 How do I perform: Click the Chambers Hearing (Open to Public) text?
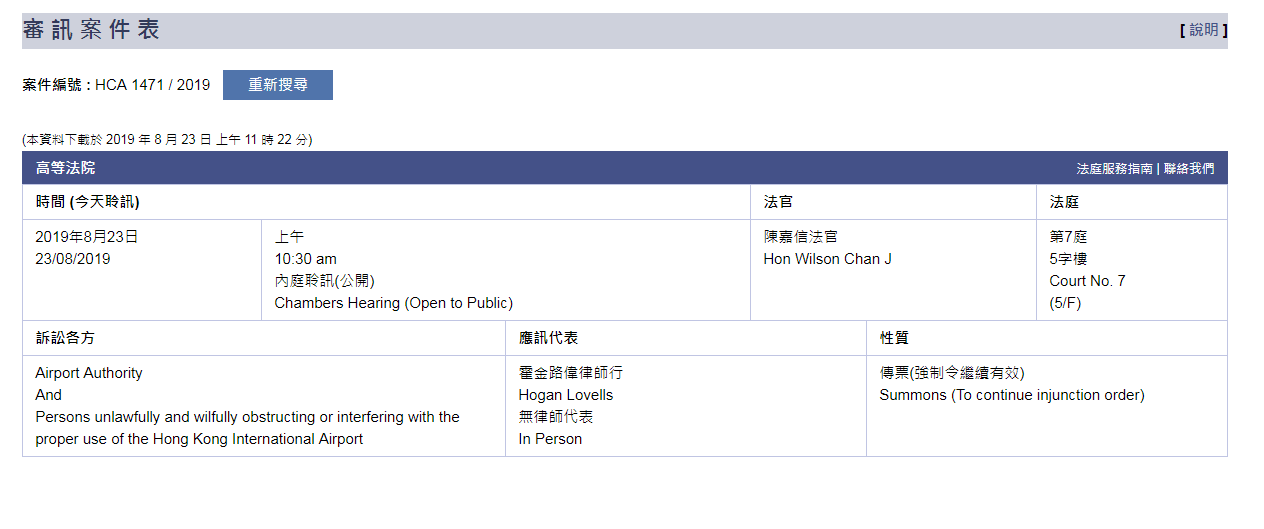click(x=393, y=303)
